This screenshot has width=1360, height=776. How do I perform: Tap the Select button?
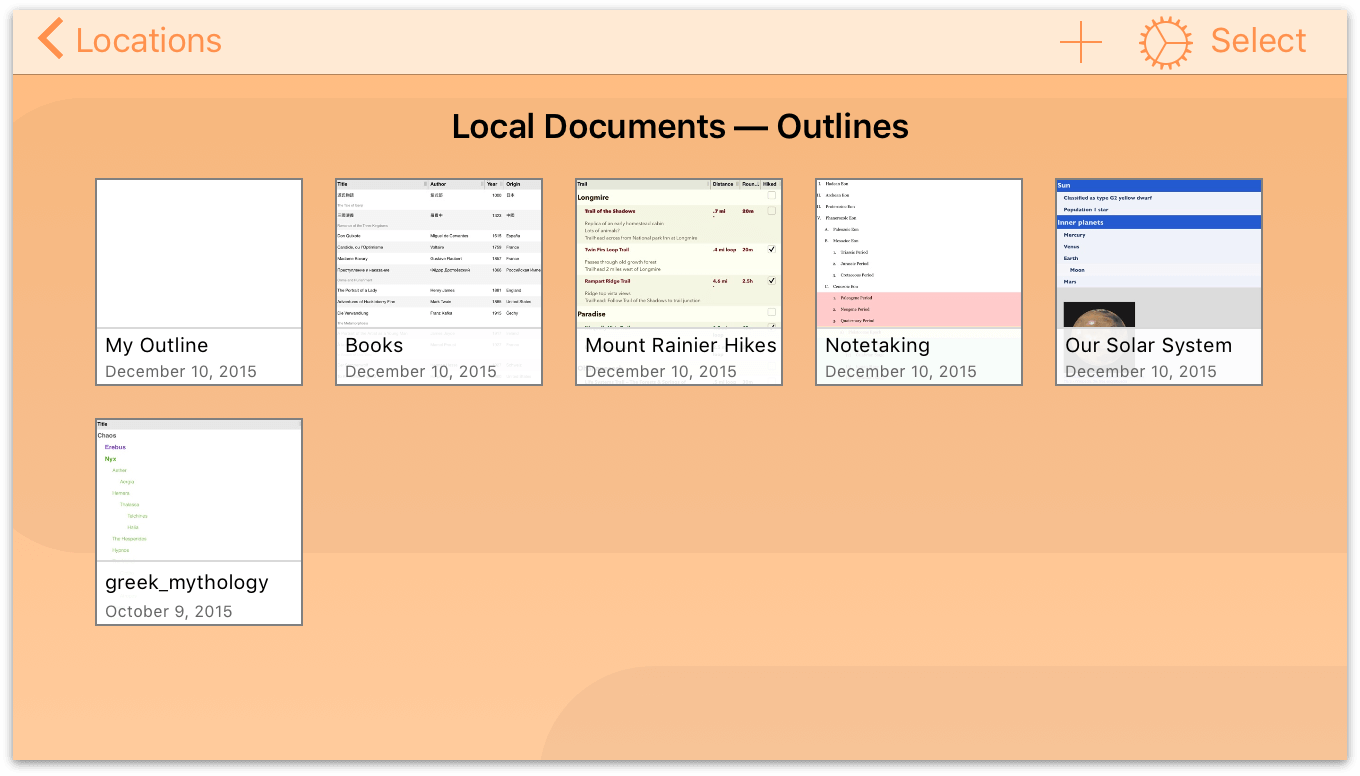[1258, 41]
